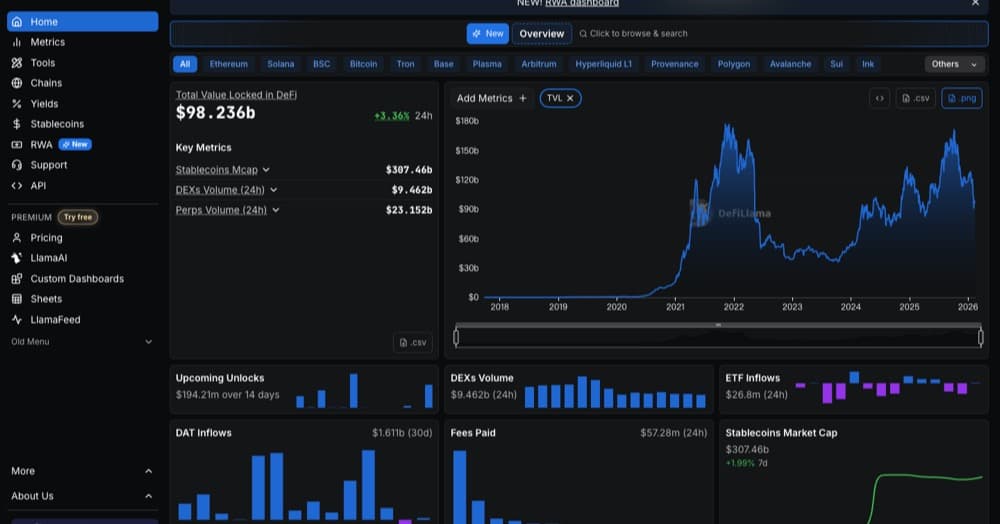Open the Stablecoins Market Cap card
The image size is (1000, 524).
(x=853, y=472)
